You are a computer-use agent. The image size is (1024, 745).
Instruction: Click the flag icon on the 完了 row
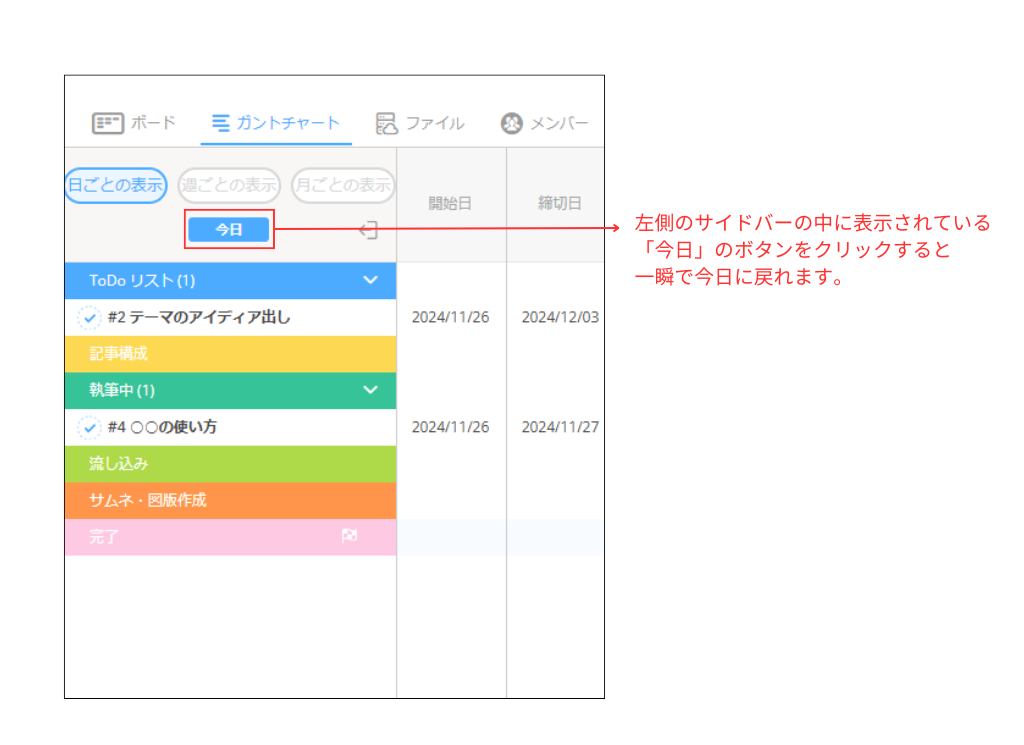349,536
